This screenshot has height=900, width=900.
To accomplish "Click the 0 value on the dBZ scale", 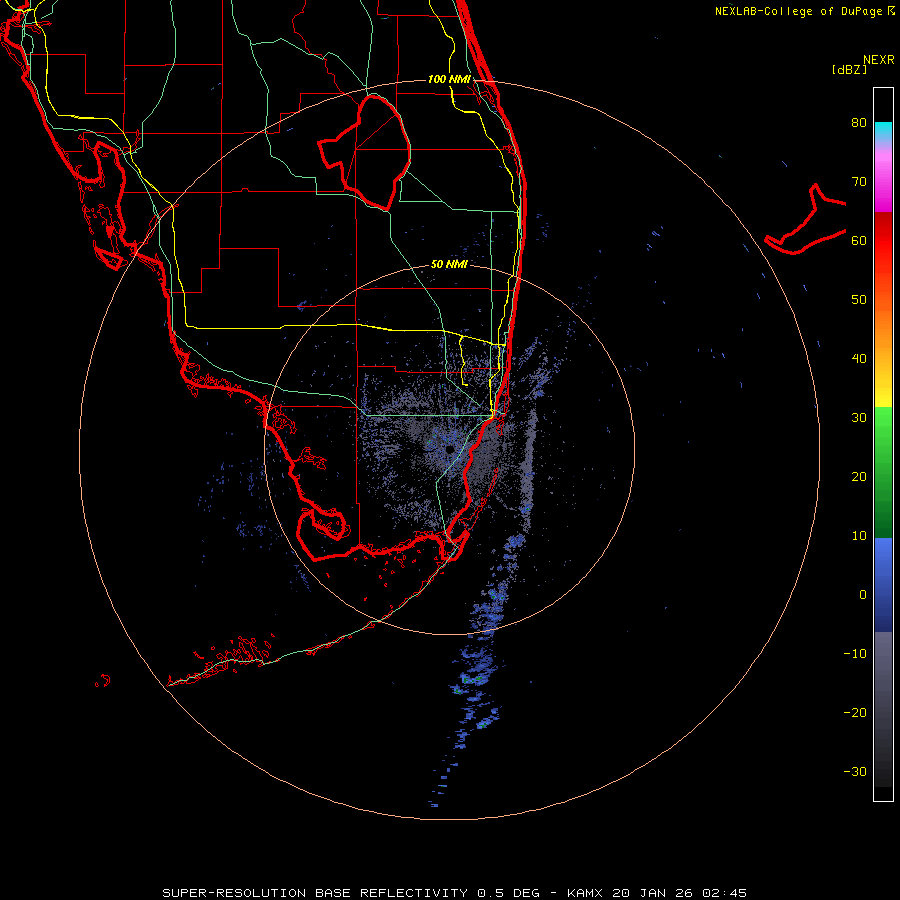I will 863,595.
